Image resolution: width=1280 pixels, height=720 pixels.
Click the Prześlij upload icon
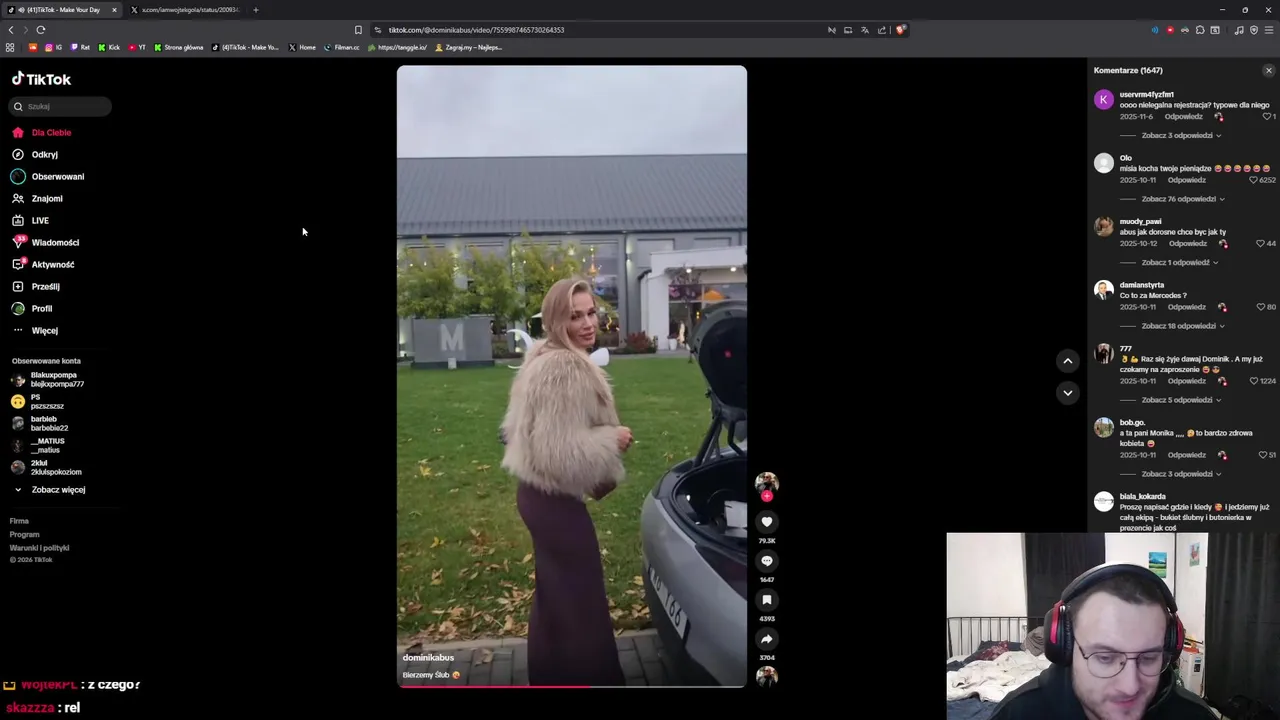point(18,286)
